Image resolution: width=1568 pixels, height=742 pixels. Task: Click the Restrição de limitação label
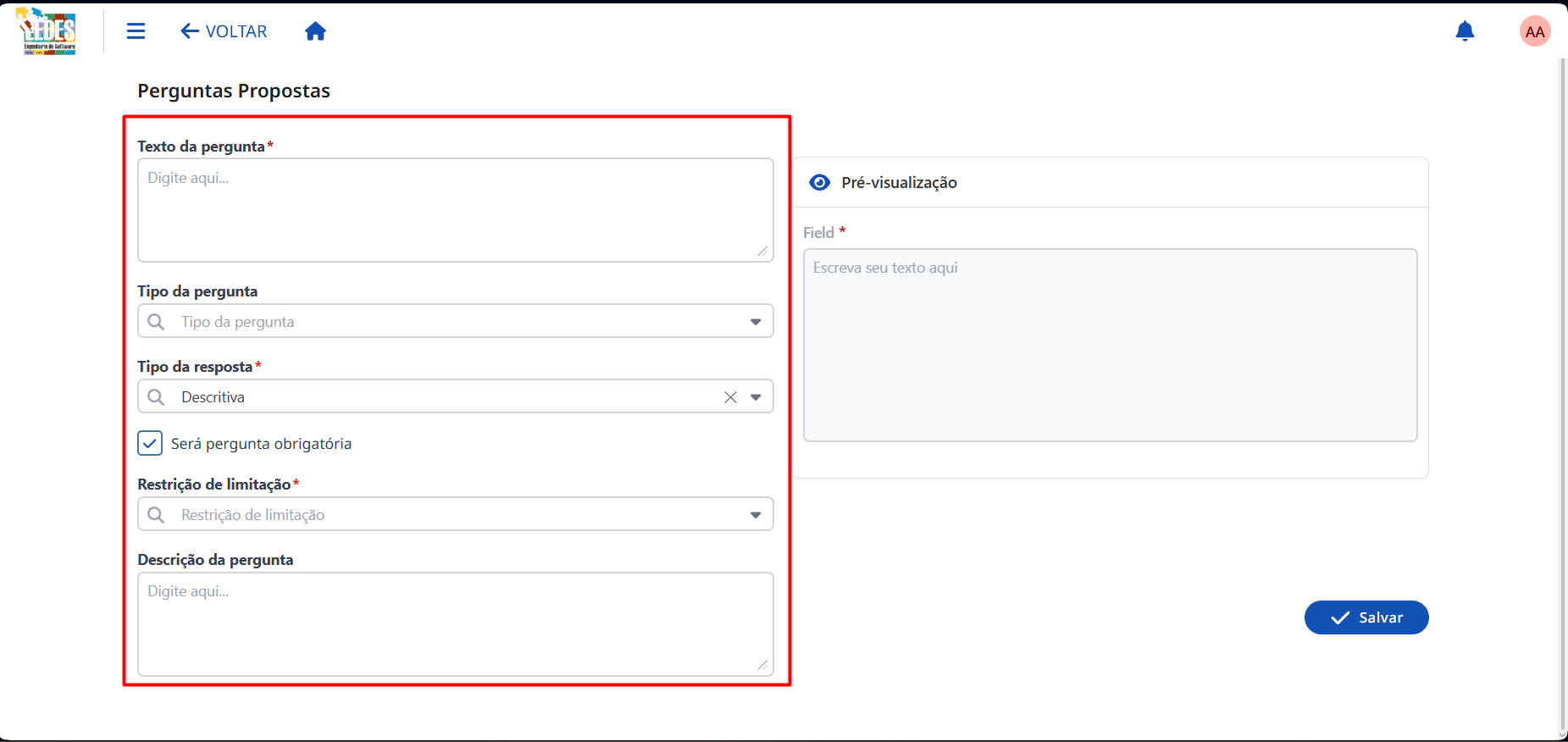click(x=214, y=485)
